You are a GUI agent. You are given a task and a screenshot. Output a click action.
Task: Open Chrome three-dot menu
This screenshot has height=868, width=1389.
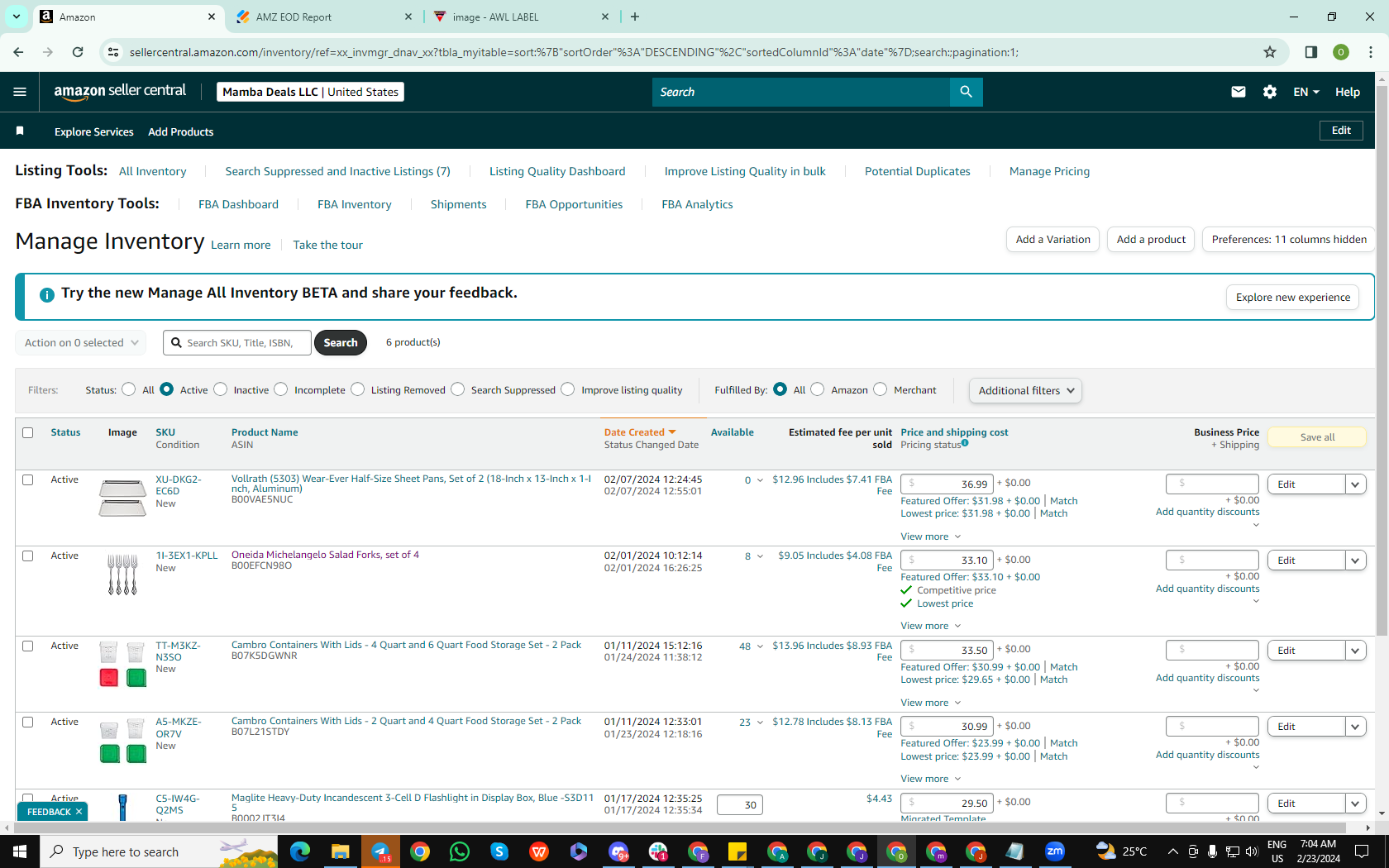1371,52
